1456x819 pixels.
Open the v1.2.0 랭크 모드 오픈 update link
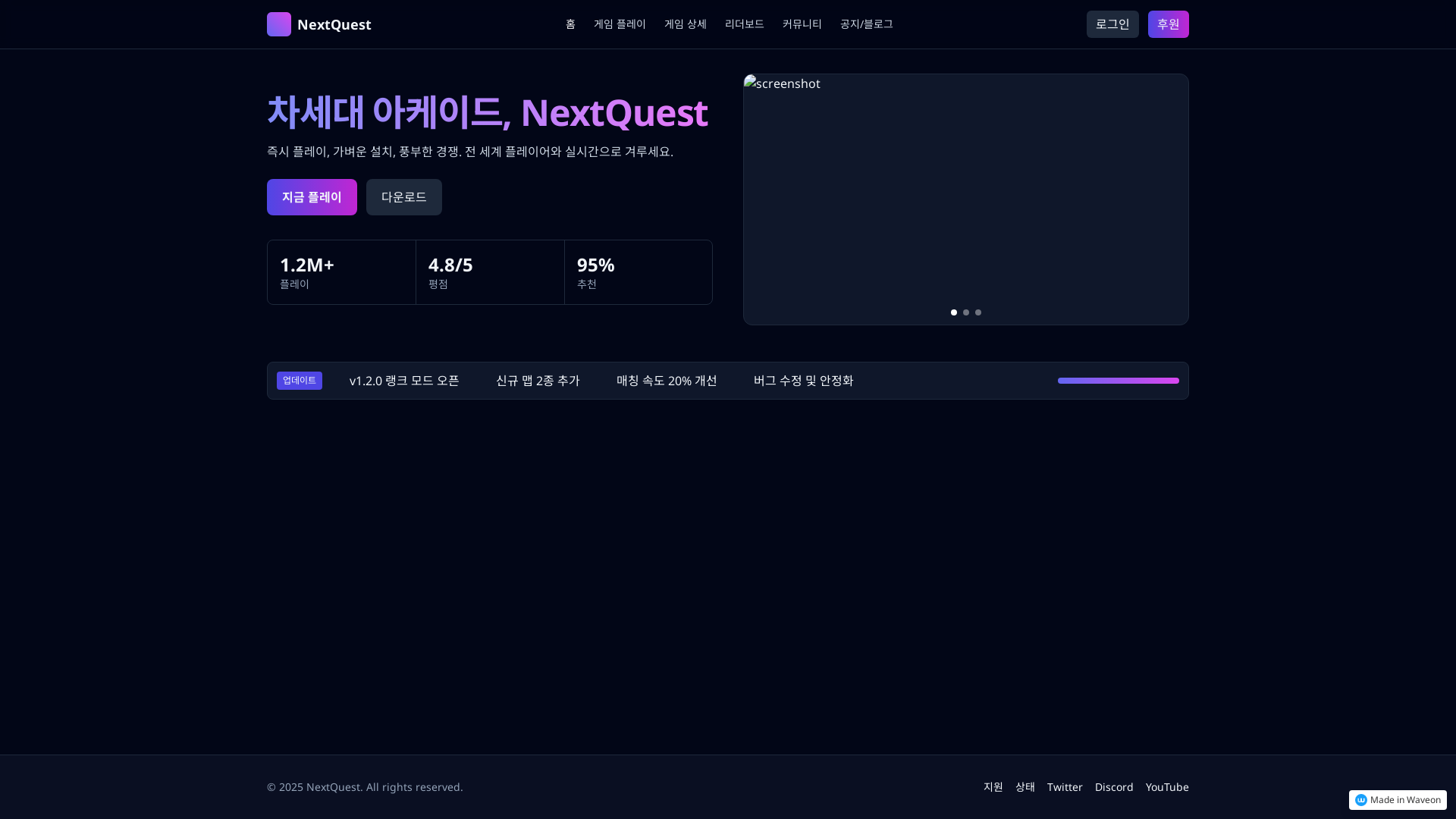(x=403, y=380)
